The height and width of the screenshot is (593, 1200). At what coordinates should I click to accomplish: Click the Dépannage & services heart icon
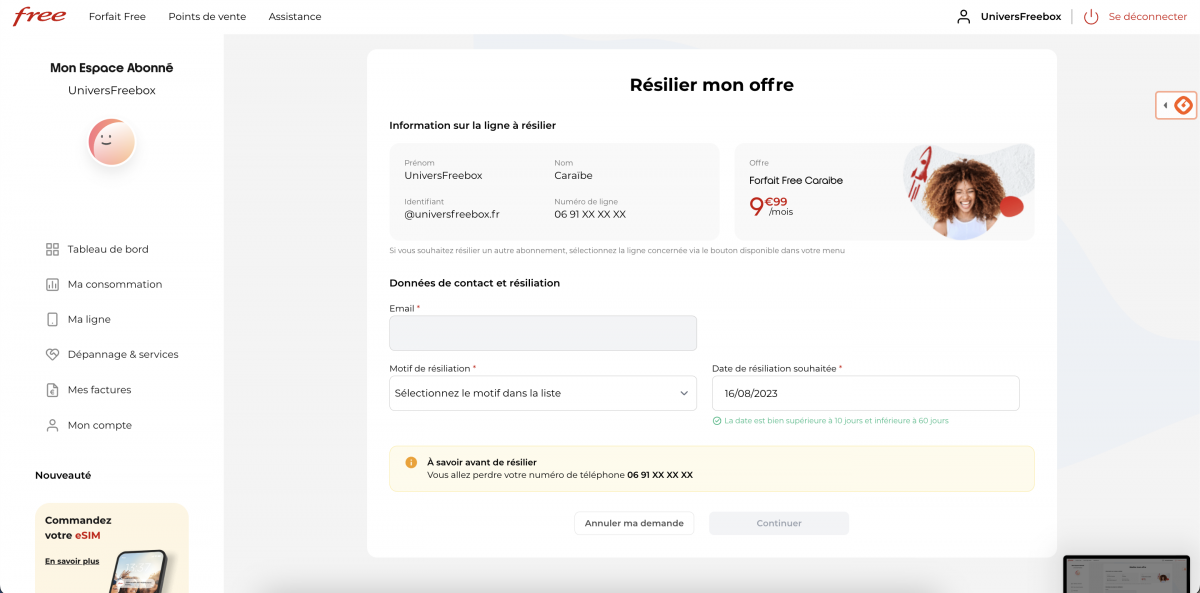(x=52, y=354)
